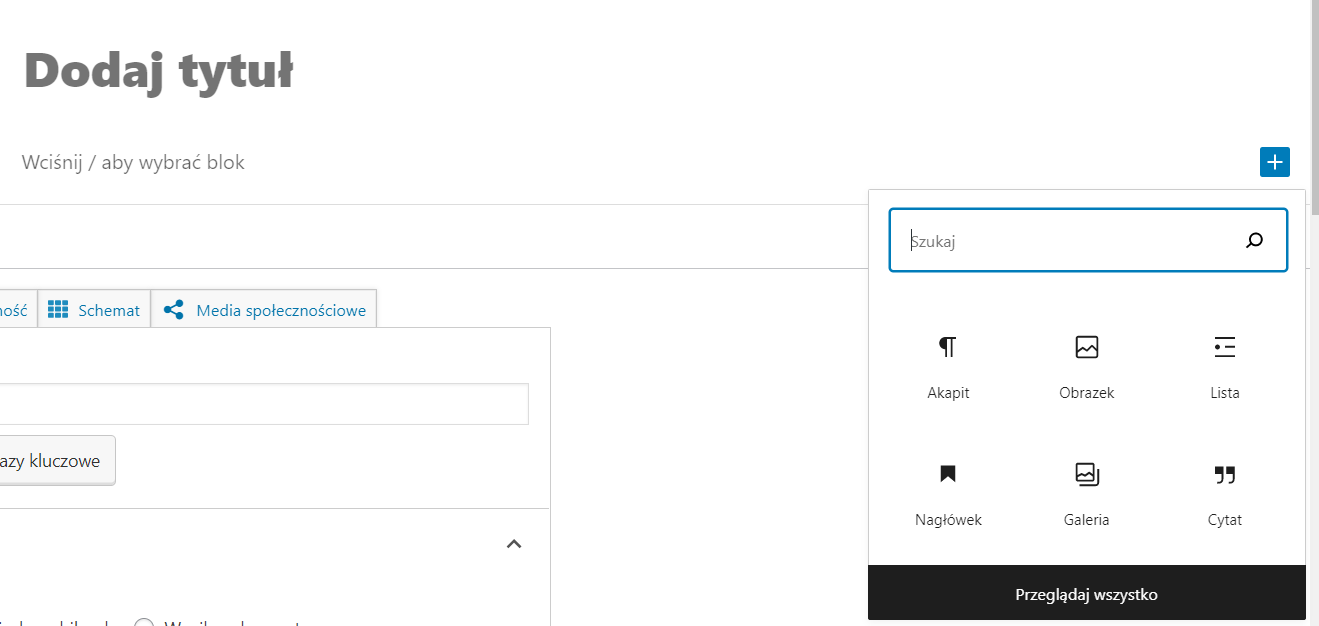Switch to the Schemat tab

(95, 310)
